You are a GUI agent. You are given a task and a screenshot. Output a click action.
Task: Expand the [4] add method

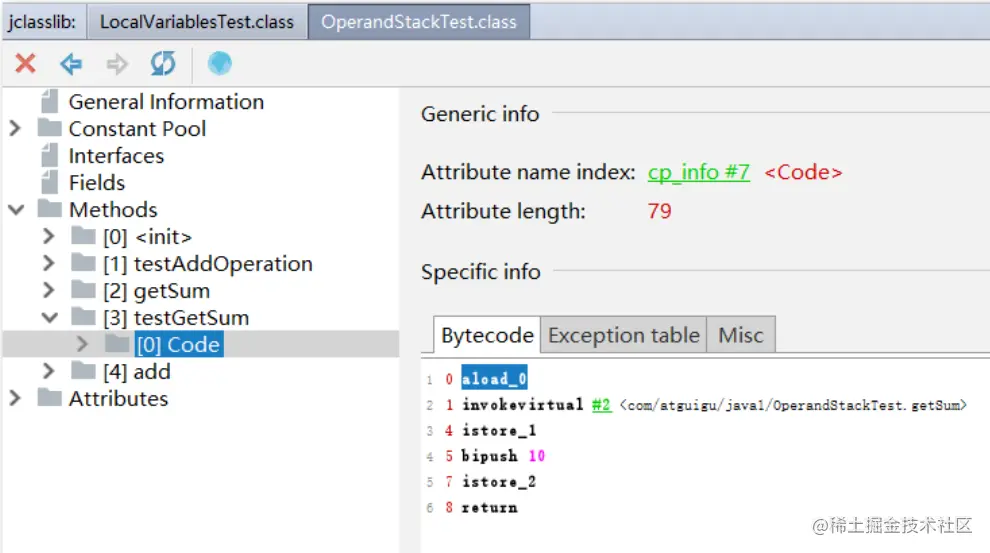[x=49, y=371]
